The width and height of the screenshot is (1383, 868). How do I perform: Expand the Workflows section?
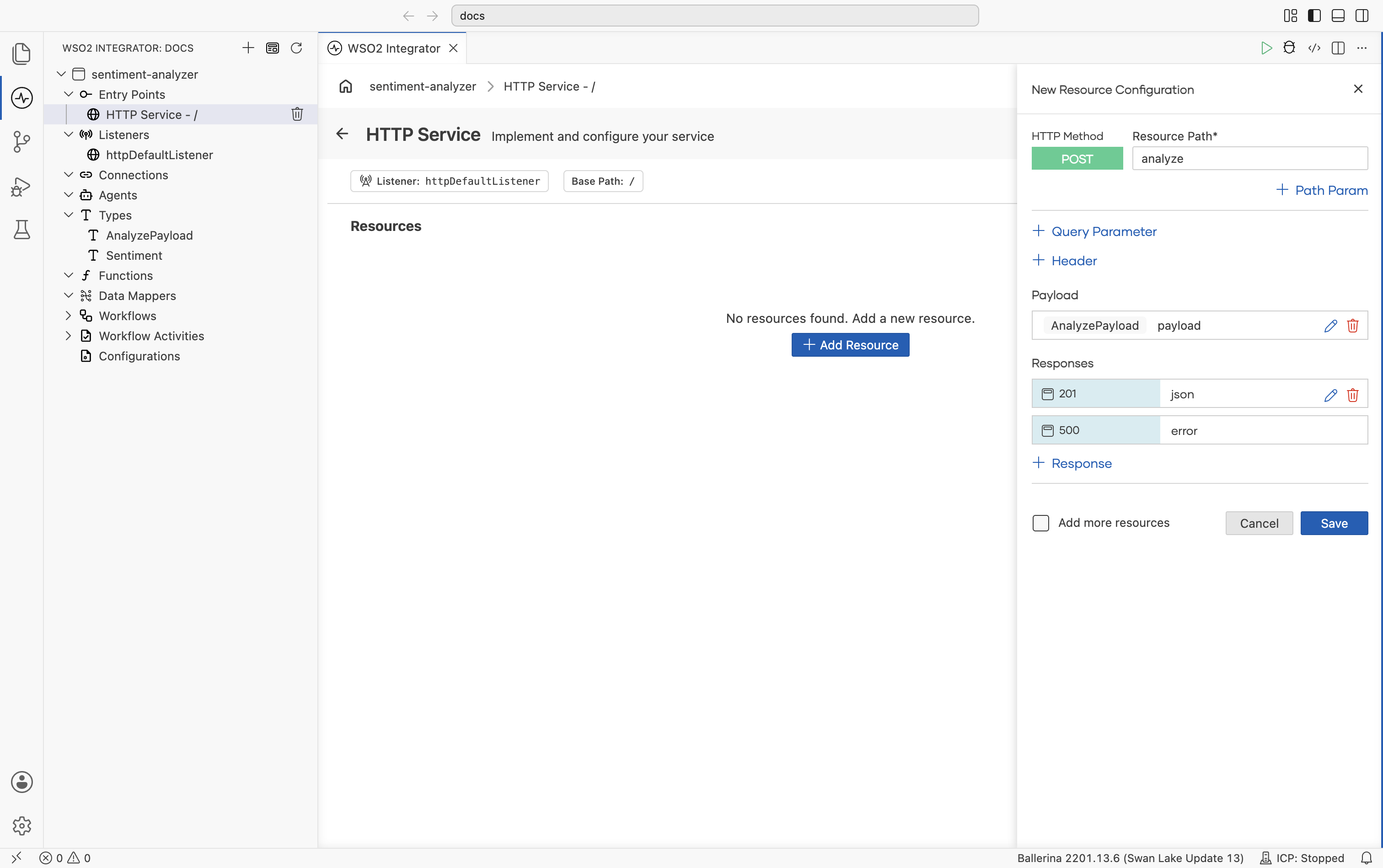(x=68, y=316)
